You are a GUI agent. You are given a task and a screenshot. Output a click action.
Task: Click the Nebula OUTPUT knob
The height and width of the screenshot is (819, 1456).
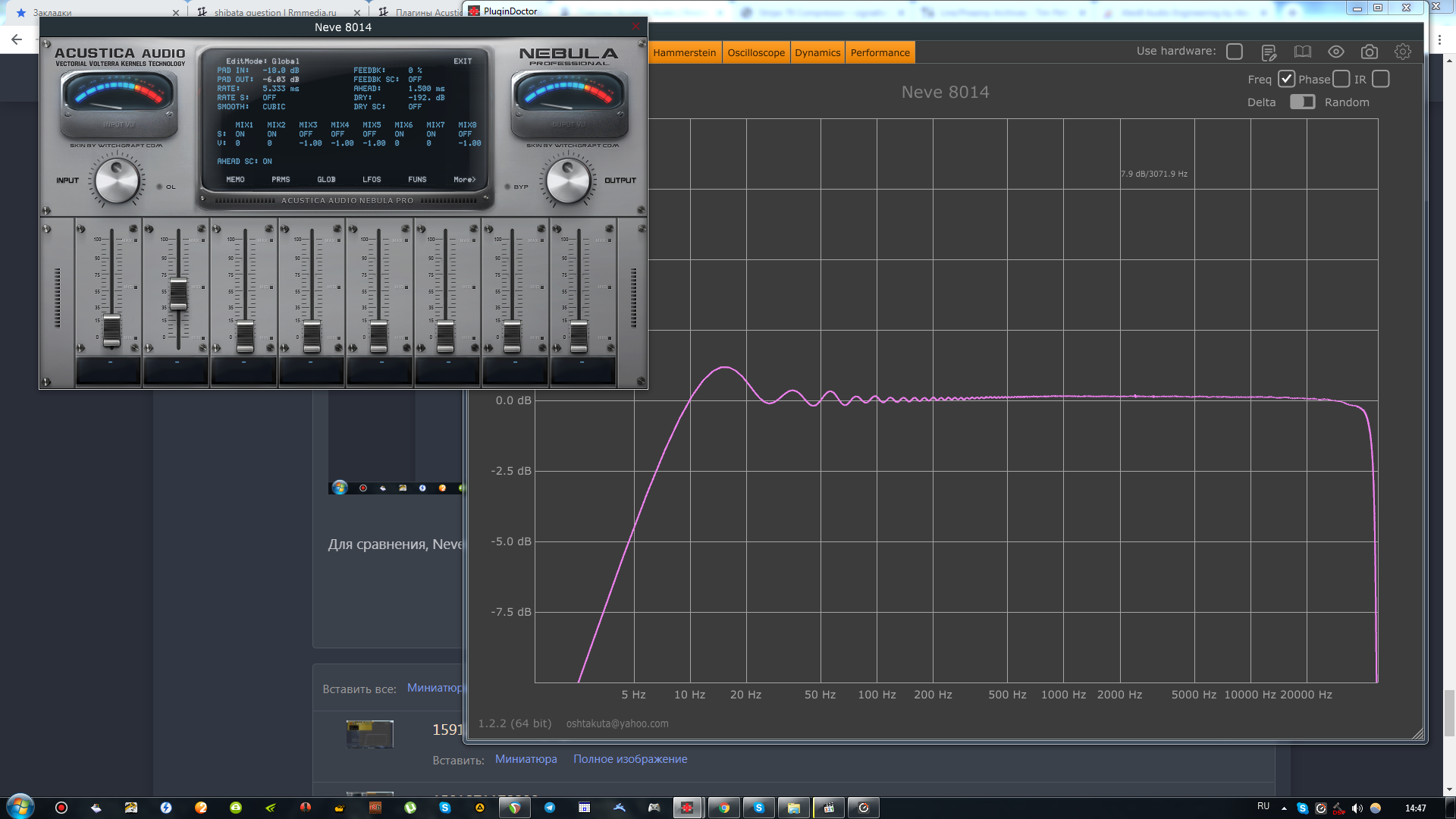tap(568, 180)
